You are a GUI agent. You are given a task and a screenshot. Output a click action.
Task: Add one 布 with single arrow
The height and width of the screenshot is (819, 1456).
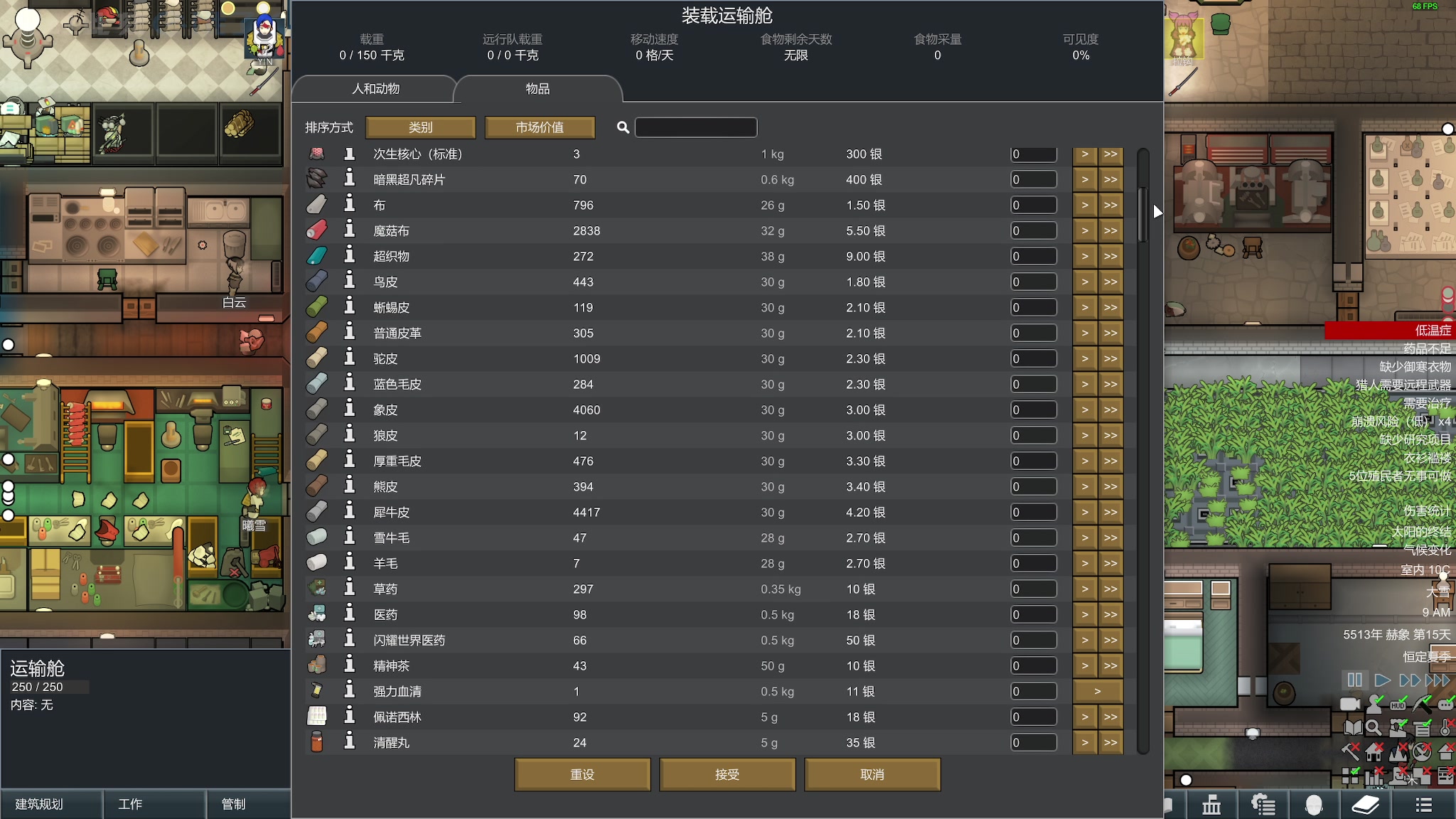(x=1084, y=205)
